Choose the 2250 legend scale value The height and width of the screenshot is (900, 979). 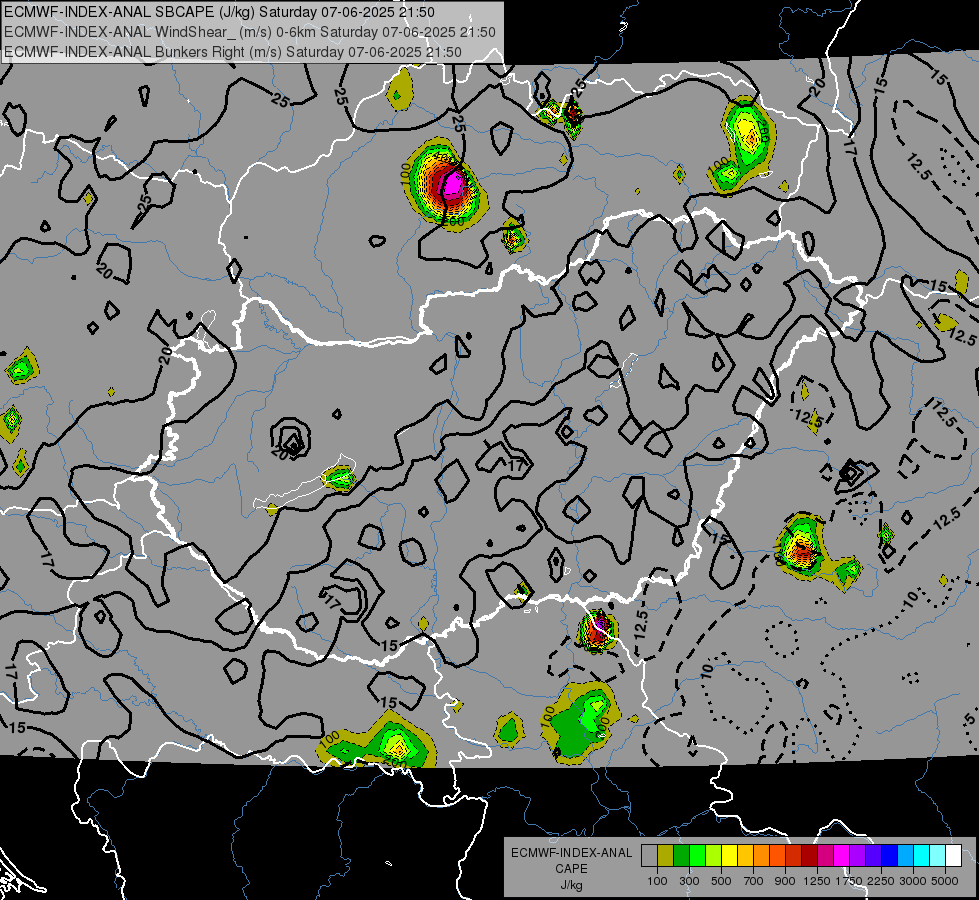pyautogui.click(x=882, y=881)
